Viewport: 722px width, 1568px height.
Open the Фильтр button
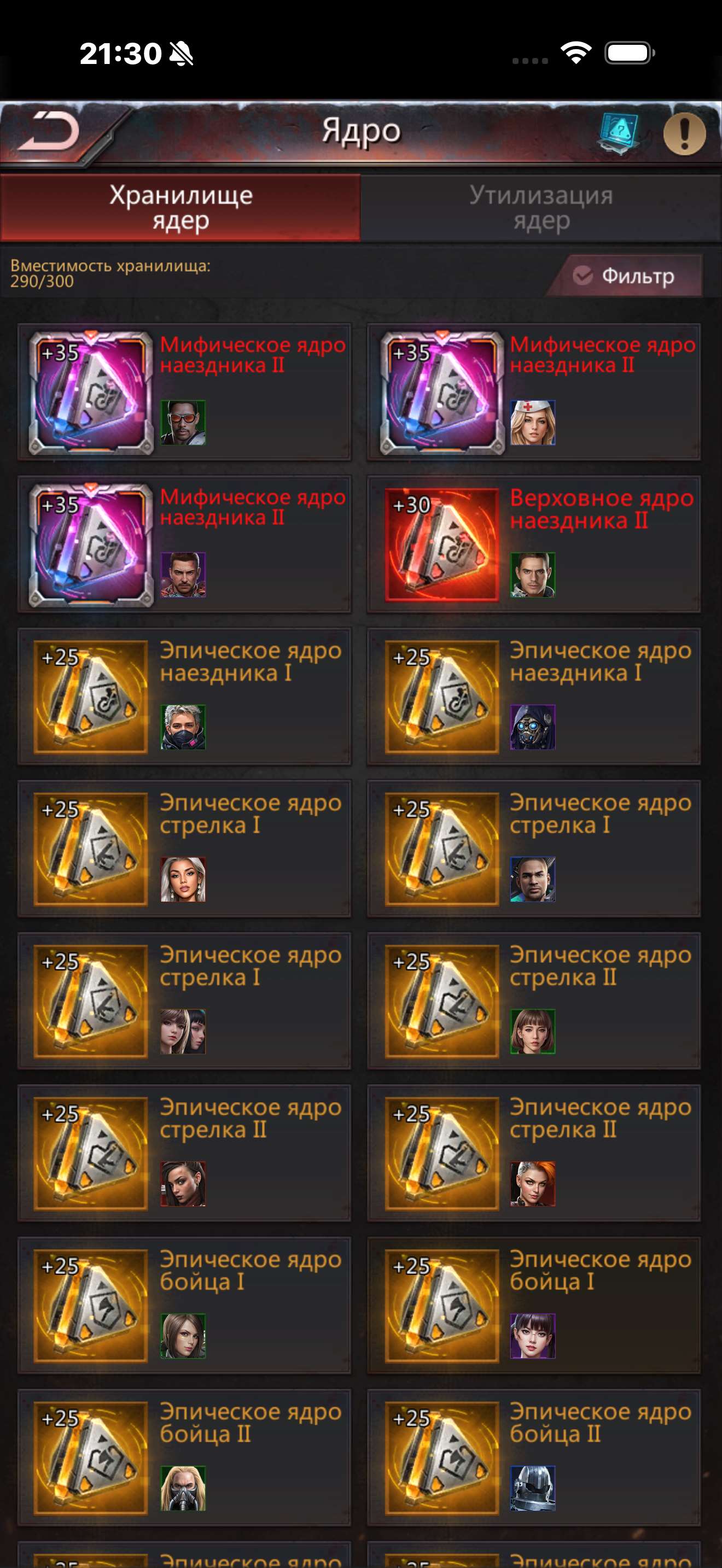625,276
